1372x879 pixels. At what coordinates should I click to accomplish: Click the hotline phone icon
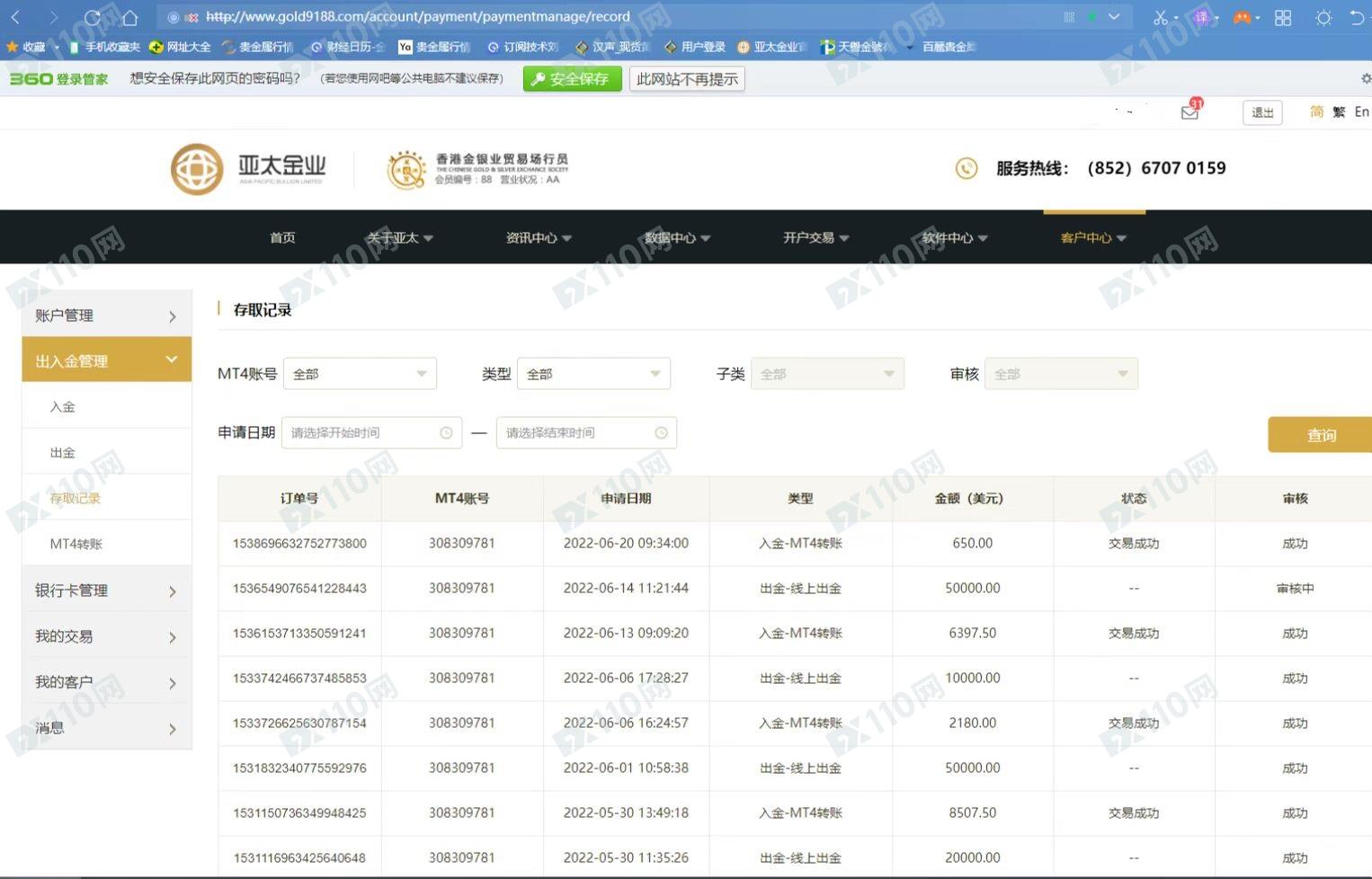tap(967, 168)
